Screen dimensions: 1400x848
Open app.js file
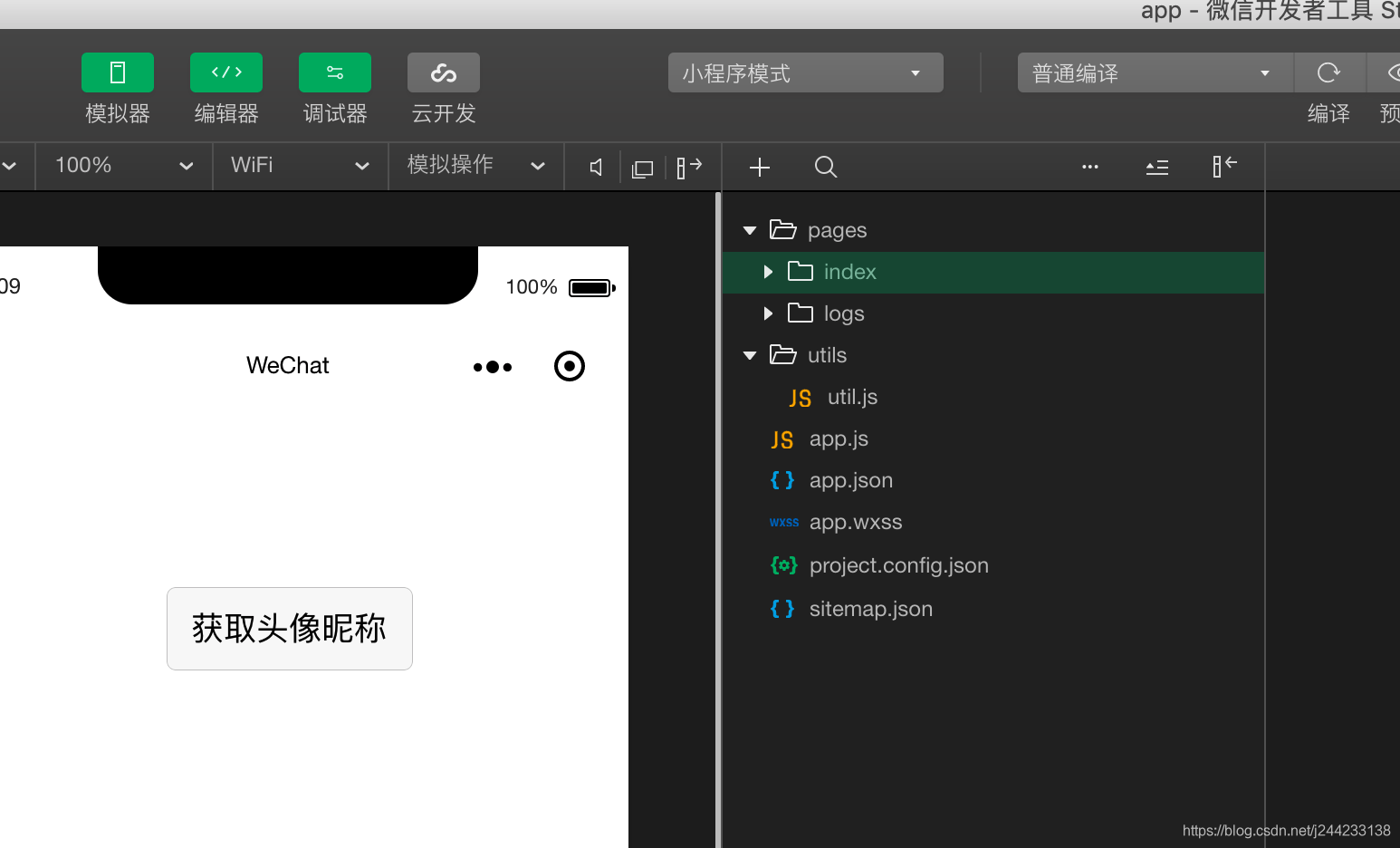coord(839,438)
